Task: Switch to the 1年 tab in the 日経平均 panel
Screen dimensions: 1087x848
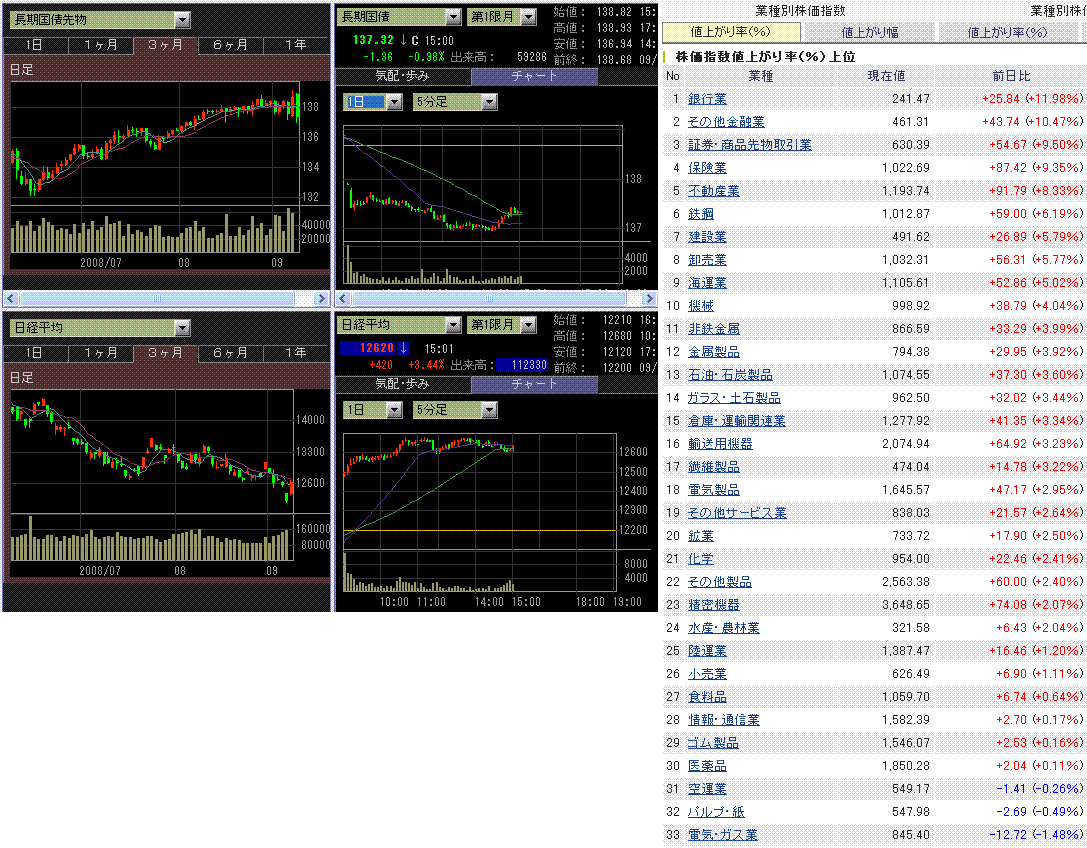Action: tap(295, 353)
